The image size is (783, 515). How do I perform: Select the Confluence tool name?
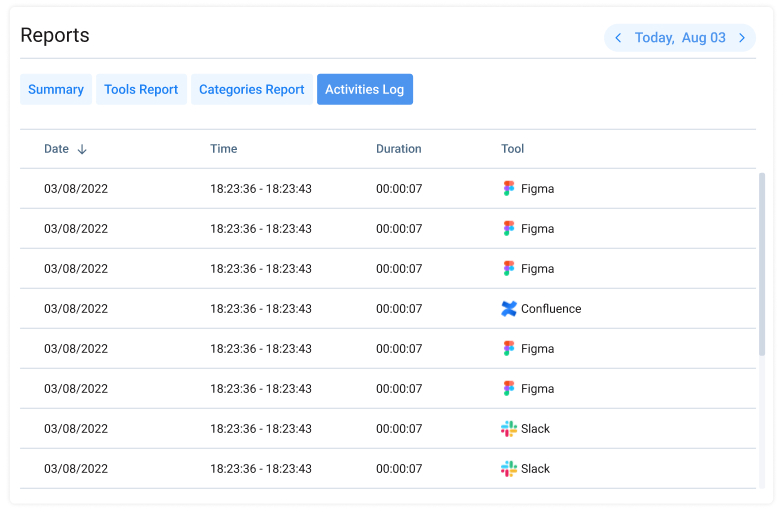coord(551,309)
